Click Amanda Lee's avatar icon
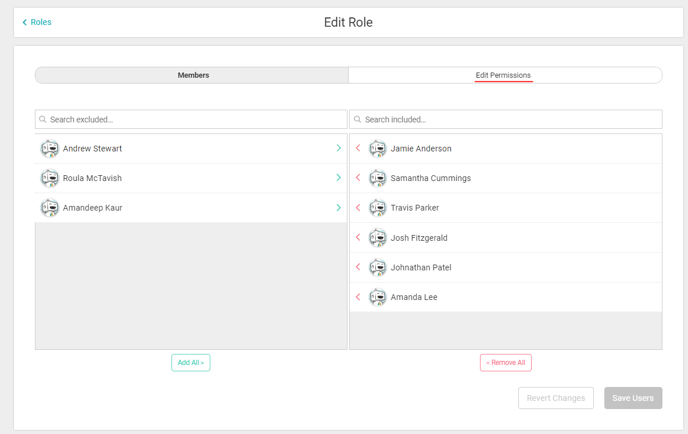Image resolution: width=688 pixels, height=434 pixels. [x=377, y=297]
